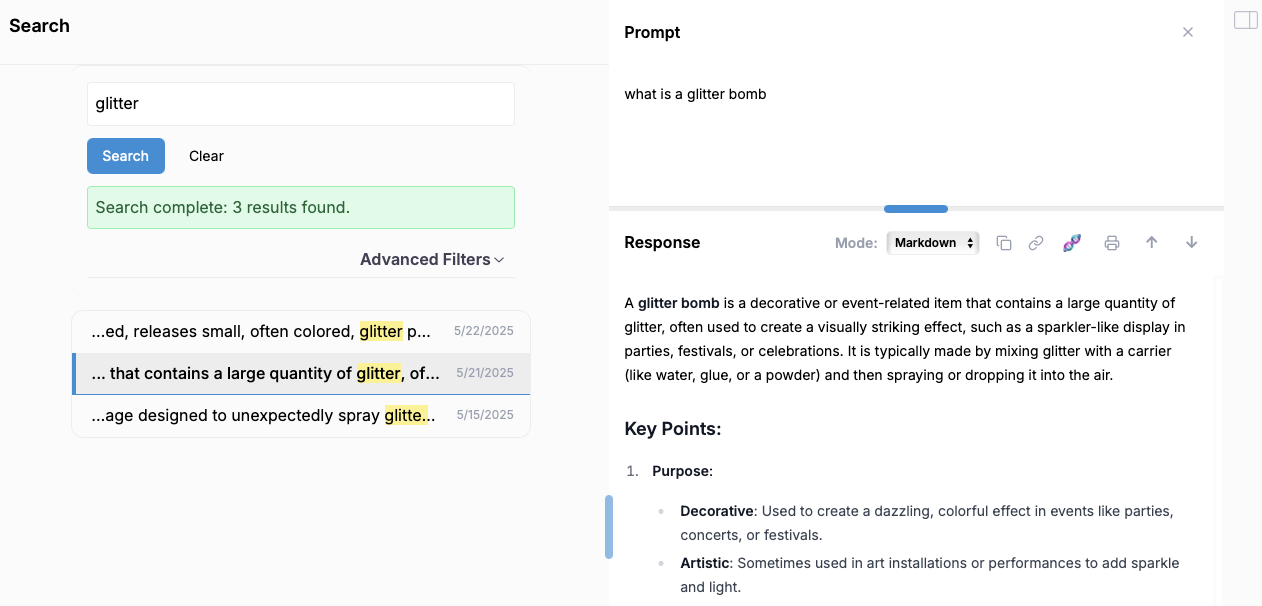Click the search field containing 'glitter'
Image resolution: width=1262 pixels, height=606 pixels.
[x=300, y=104]
